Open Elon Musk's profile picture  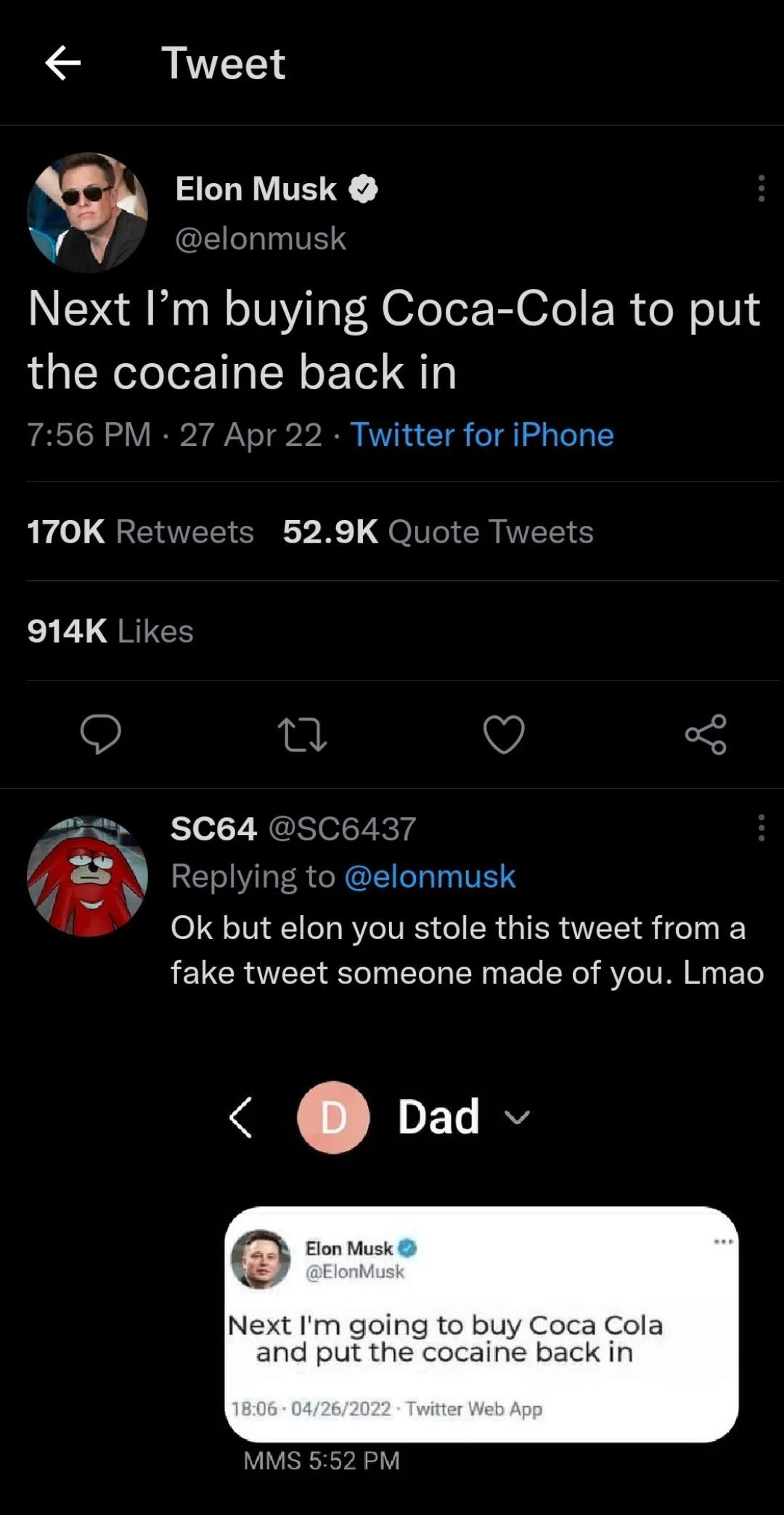coord(87,212)
